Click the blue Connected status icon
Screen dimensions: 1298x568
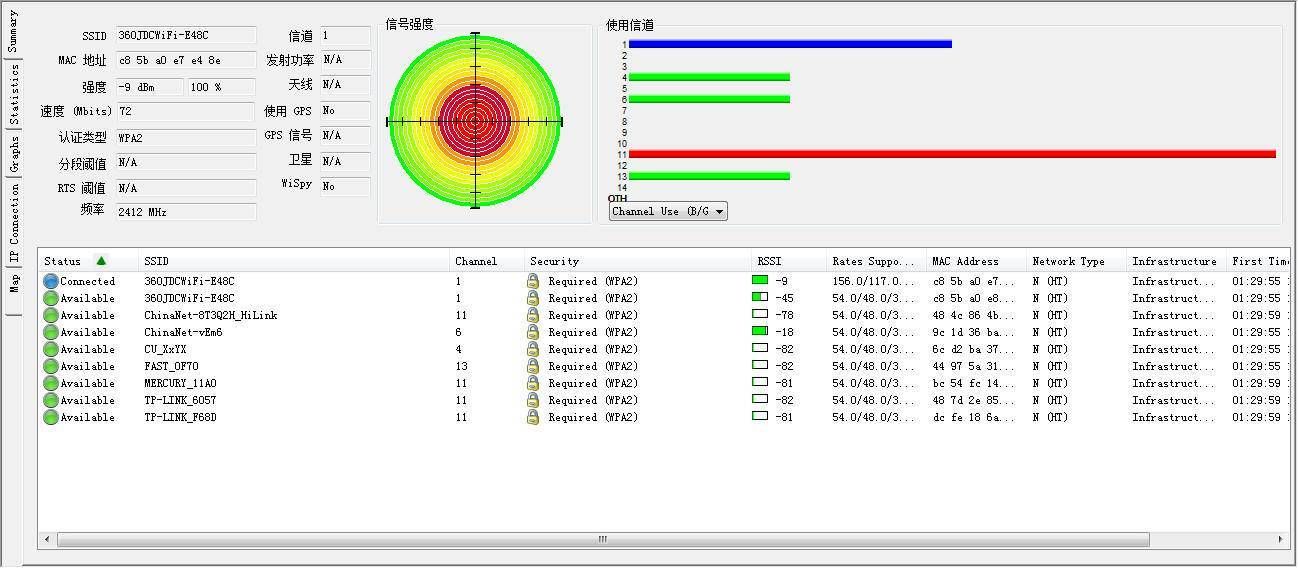click(51, 282)
